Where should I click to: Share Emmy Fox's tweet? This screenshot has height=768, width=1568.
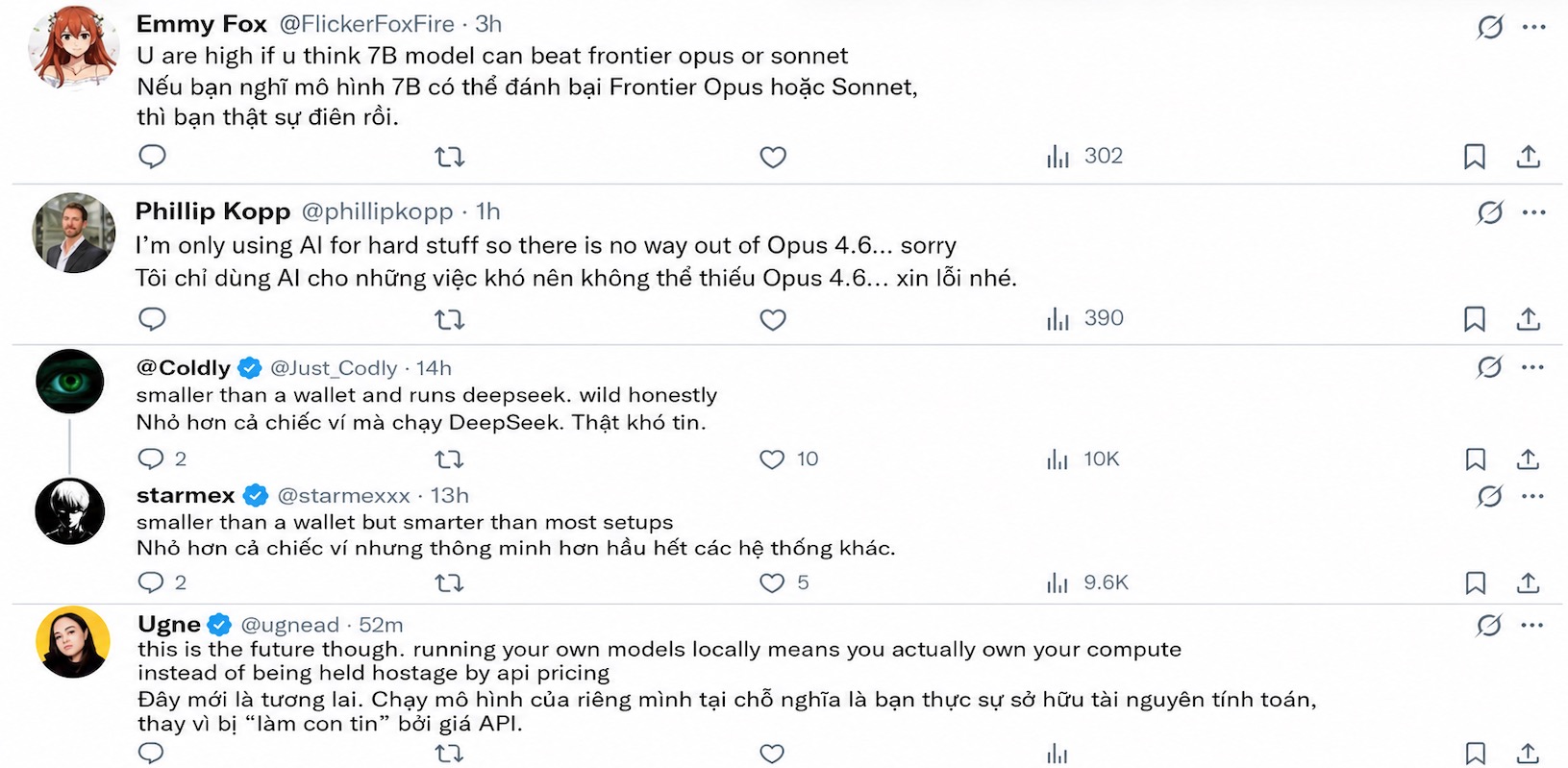point(1529,157)
